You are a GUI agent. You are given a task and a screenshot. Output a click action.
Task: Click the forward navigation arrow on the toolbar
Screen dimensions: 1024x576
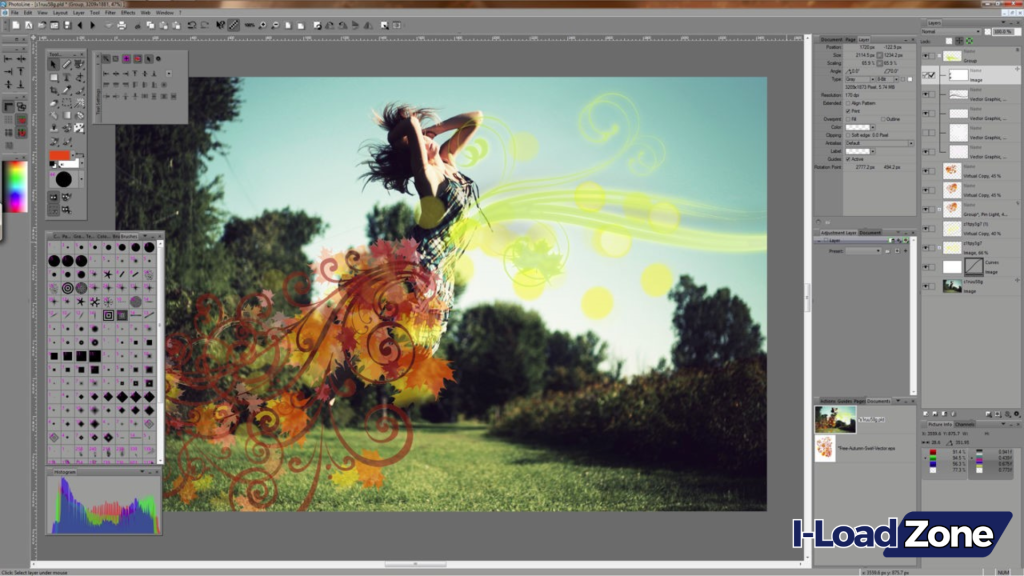coord(94,22)
